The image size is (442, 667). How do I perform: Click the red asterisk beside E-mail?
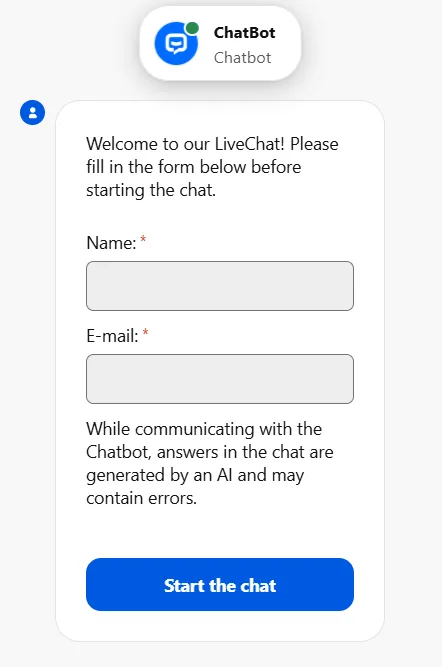tap(145, 332)
